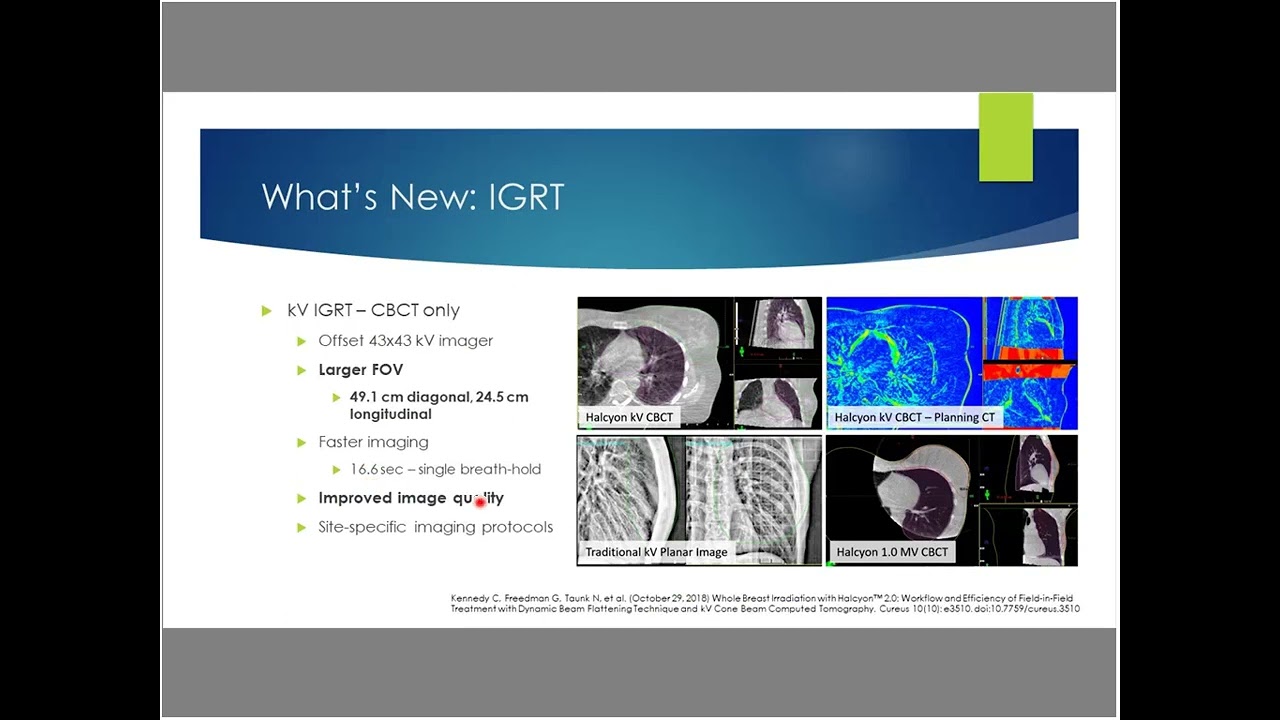Open the Traditional kV Planar Image picture

click(x=699, y=500)
